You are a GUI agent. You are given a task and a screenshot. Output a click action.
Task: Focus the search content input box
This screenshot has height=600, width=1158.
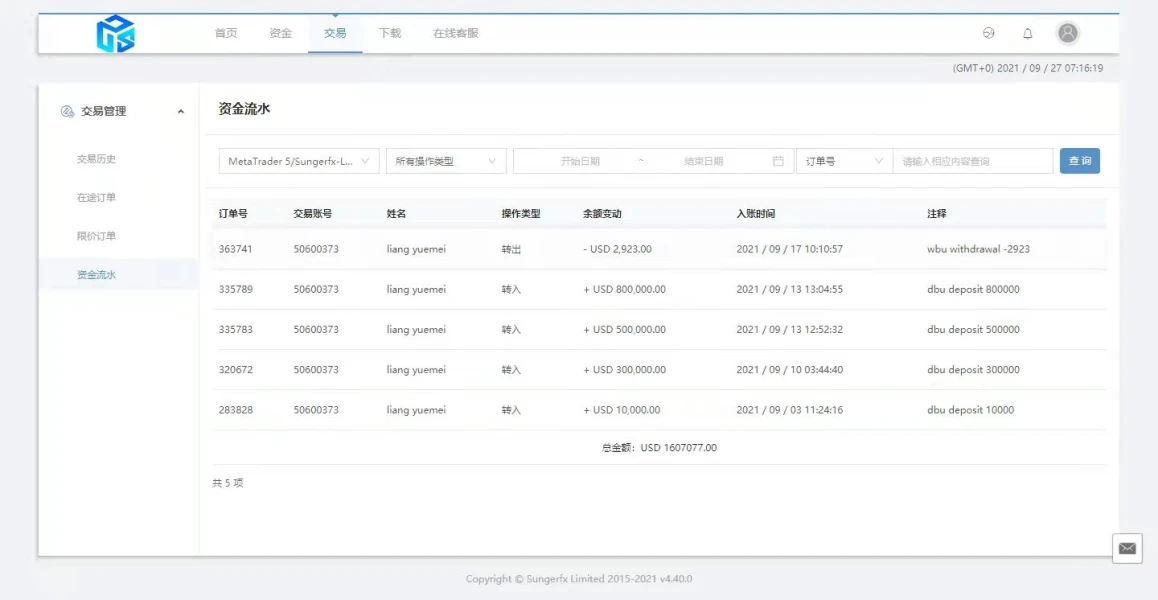click(972, 161)
